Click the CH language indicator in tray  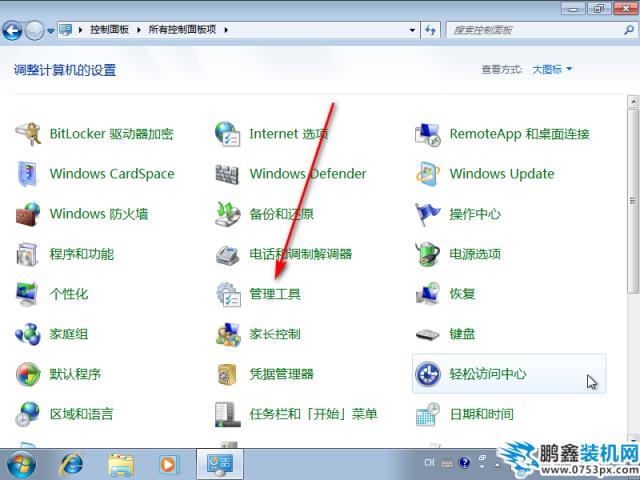click(429, 462)
